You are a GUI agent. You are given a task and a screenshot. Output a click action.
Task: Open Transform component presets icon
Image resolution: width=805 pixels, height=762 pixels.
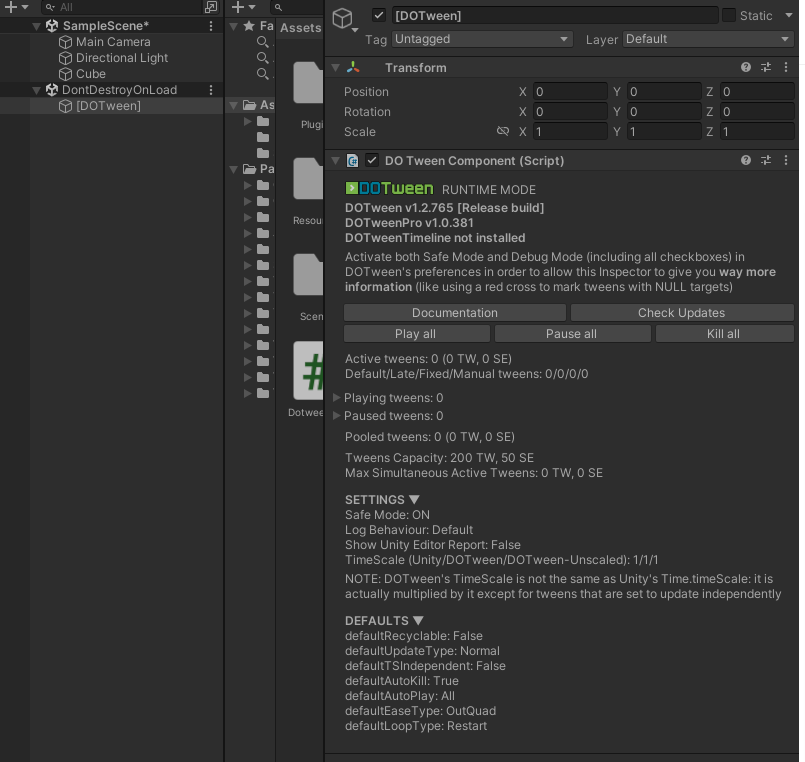[766, 67]
